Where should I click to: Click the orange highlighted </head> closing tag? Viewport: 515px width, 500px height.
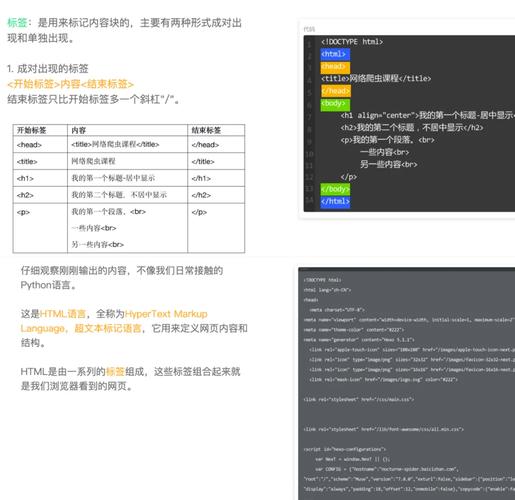pos(336,91)
